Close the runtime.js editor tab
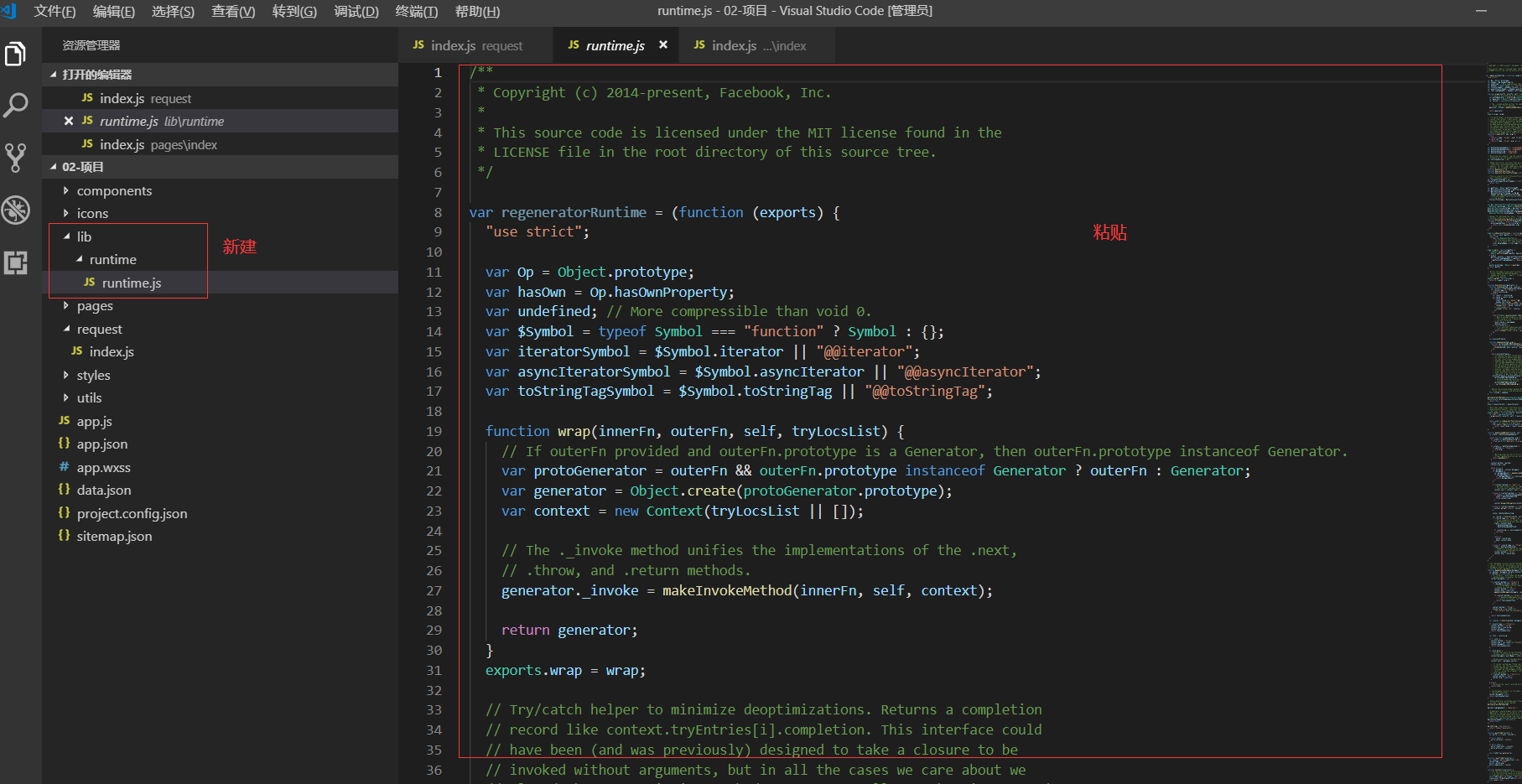The image size is (1522, 784). click(663, 45)
